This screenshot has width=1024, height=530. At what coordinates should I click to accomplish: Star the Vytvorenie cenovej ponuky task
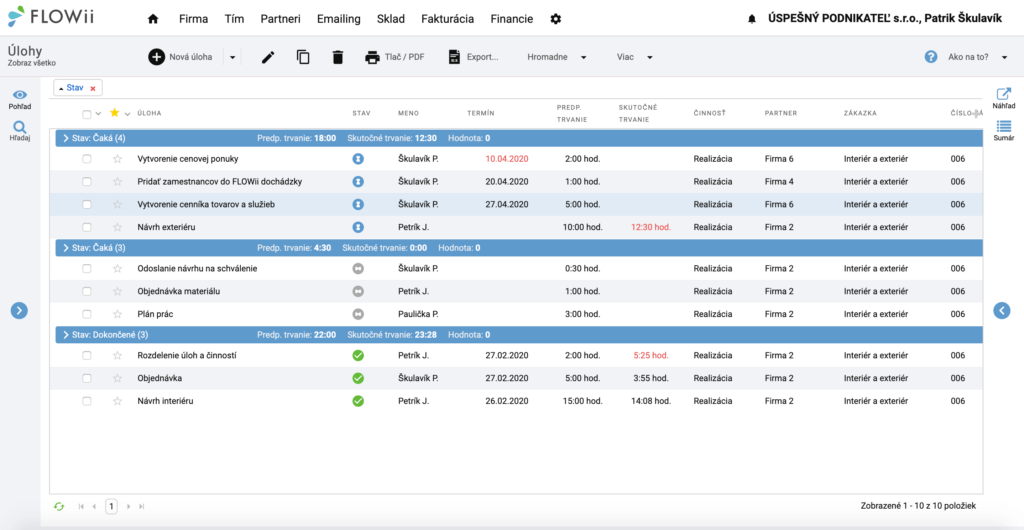click(118, 159)
